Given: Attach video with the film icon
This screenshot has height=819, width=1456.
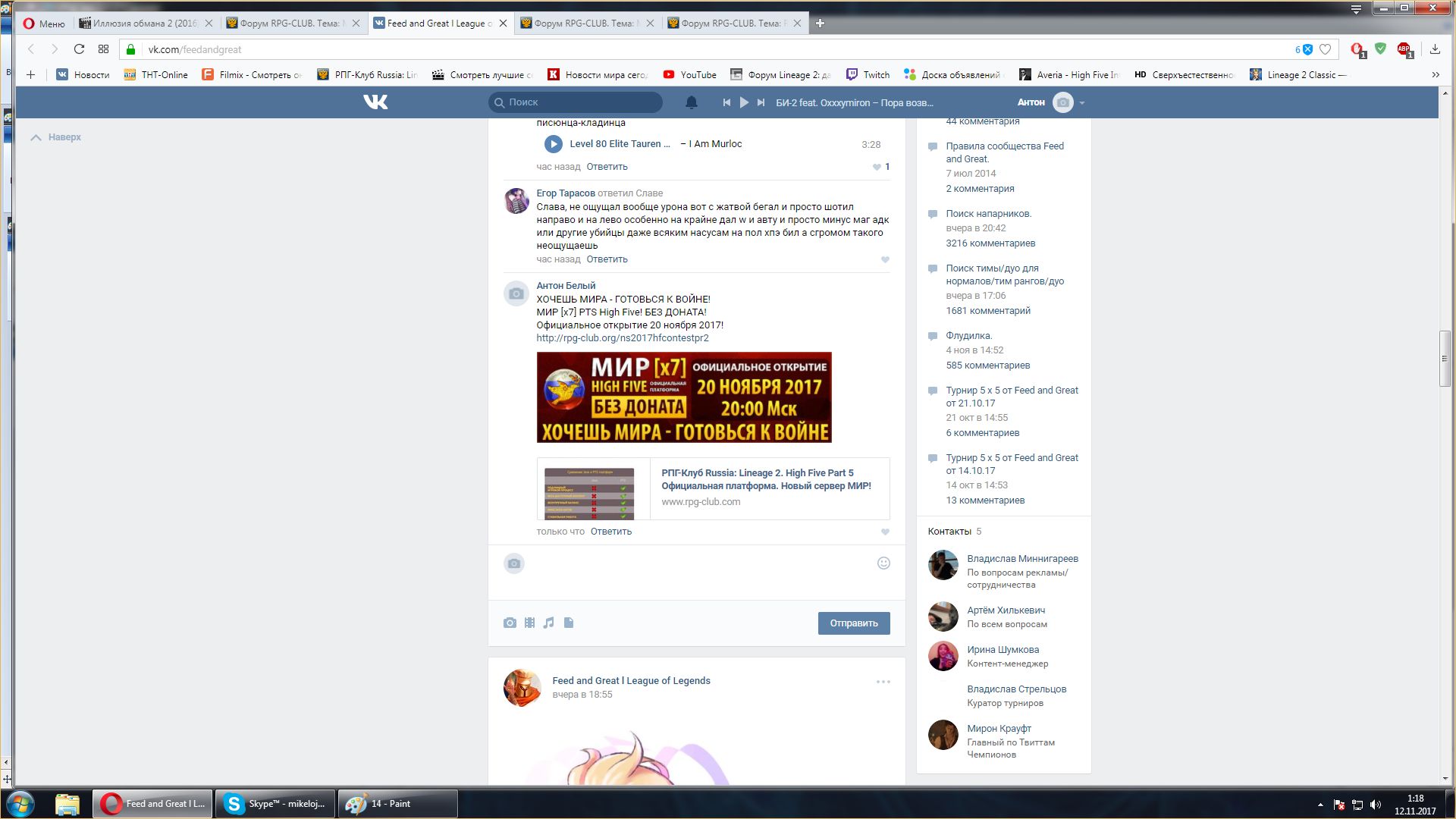Looking at the screenshot, I should point(529,623).
